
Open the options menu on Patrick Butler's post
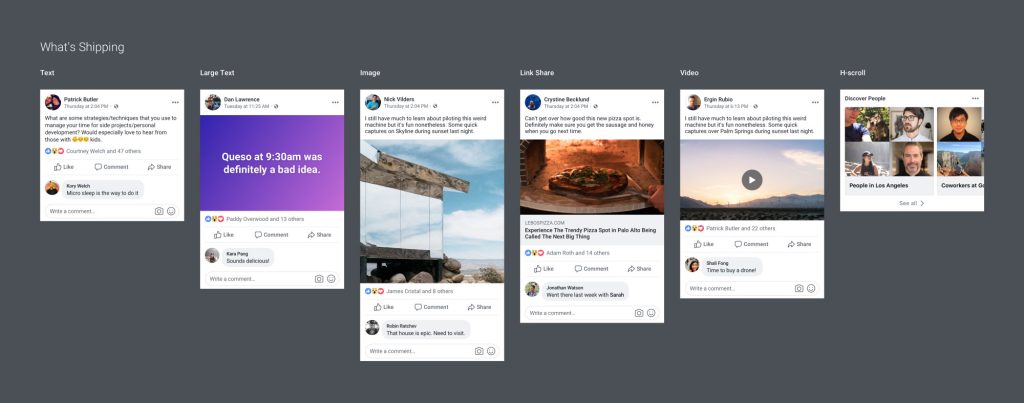175,103
